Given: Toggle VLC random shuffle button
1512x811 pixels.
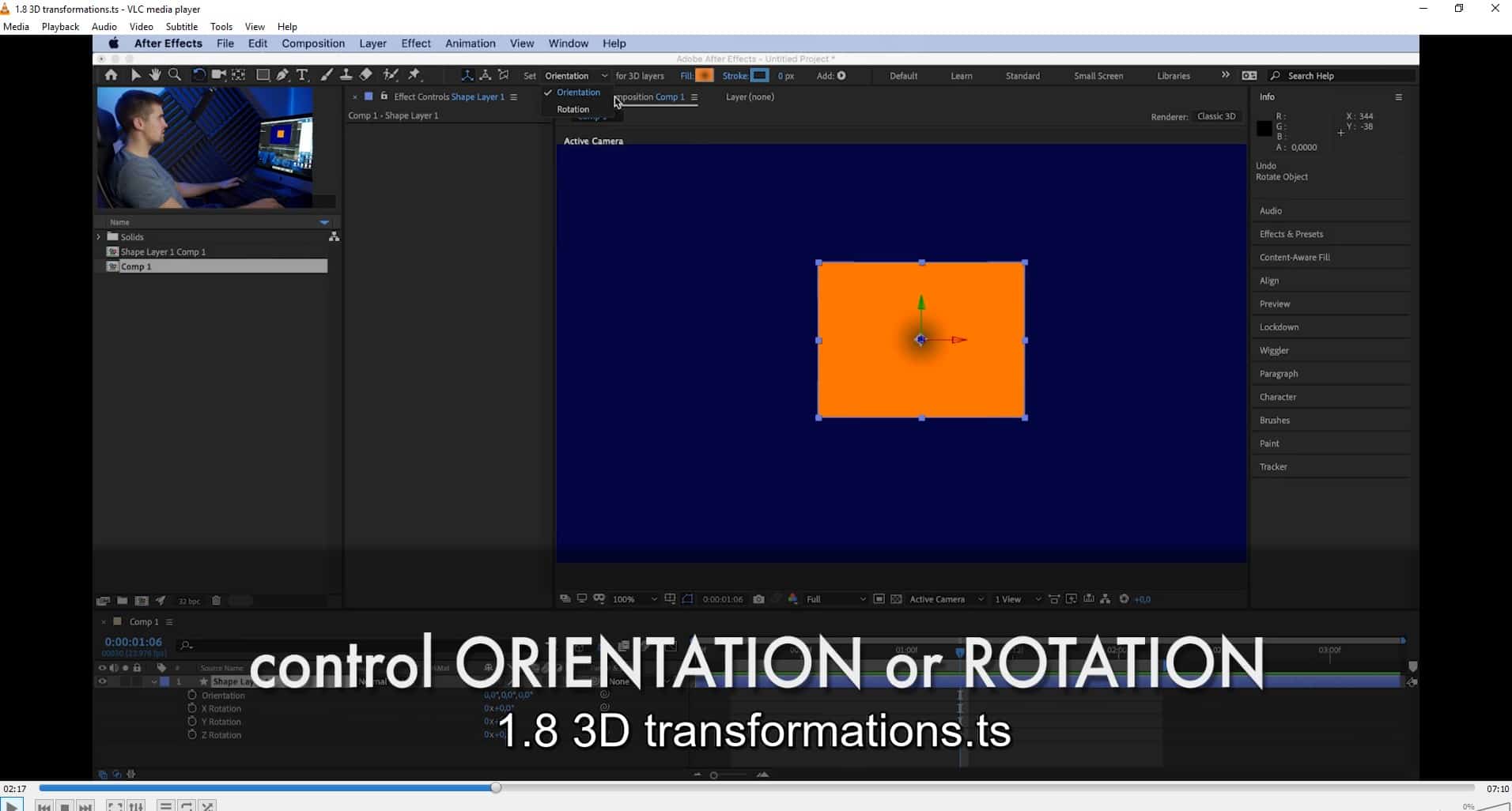Looking at the screenshot, I should pos(207,805).
